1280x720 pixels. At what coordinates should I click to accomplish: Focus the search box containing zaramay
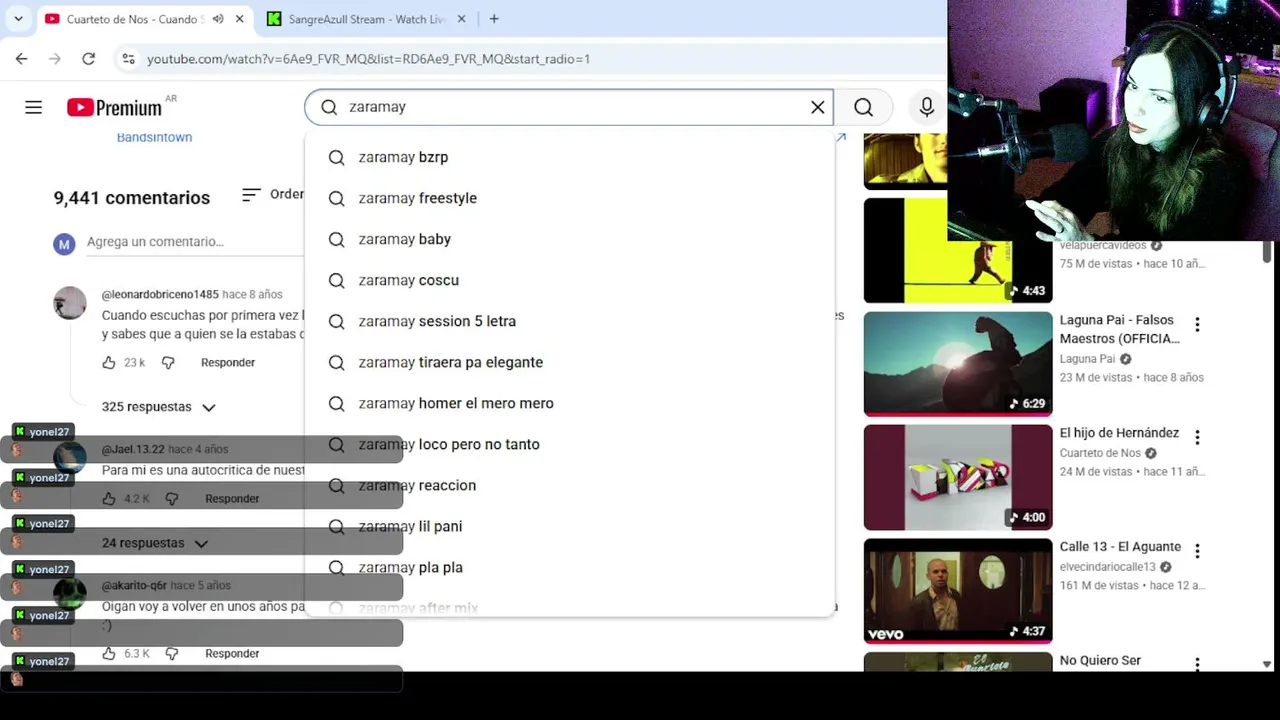571,107
